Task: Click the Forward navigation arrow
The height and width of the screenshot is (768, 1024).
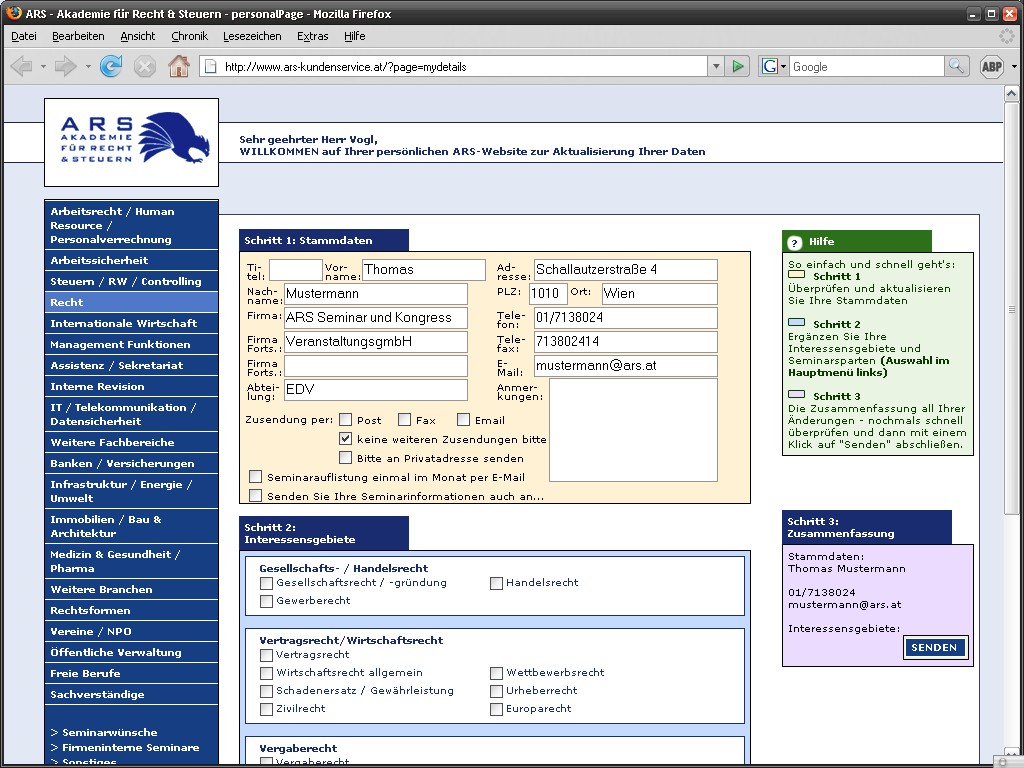Action: 65,67
